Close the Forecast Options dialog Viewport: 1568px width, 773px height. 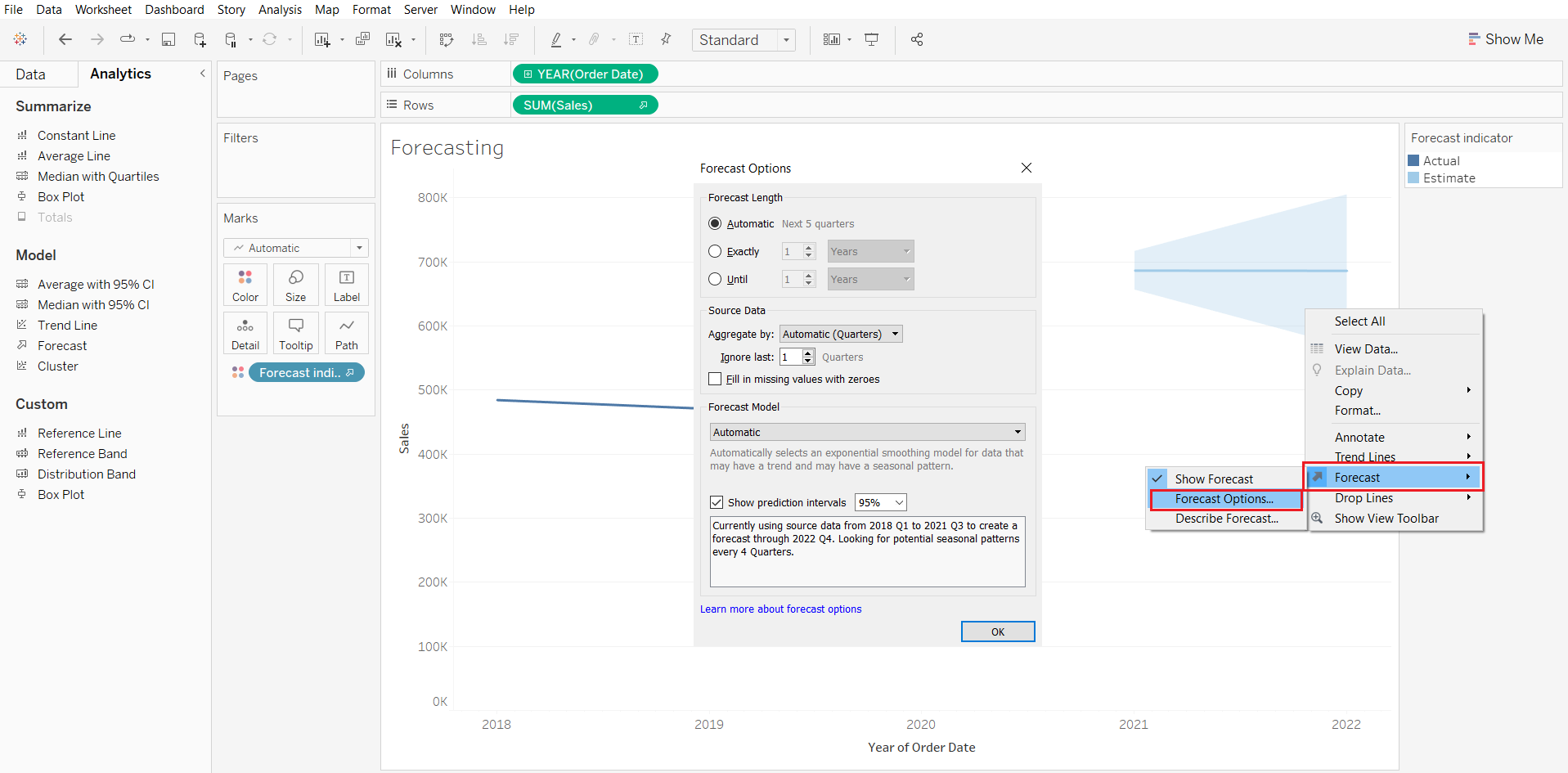pos(1027,168)
